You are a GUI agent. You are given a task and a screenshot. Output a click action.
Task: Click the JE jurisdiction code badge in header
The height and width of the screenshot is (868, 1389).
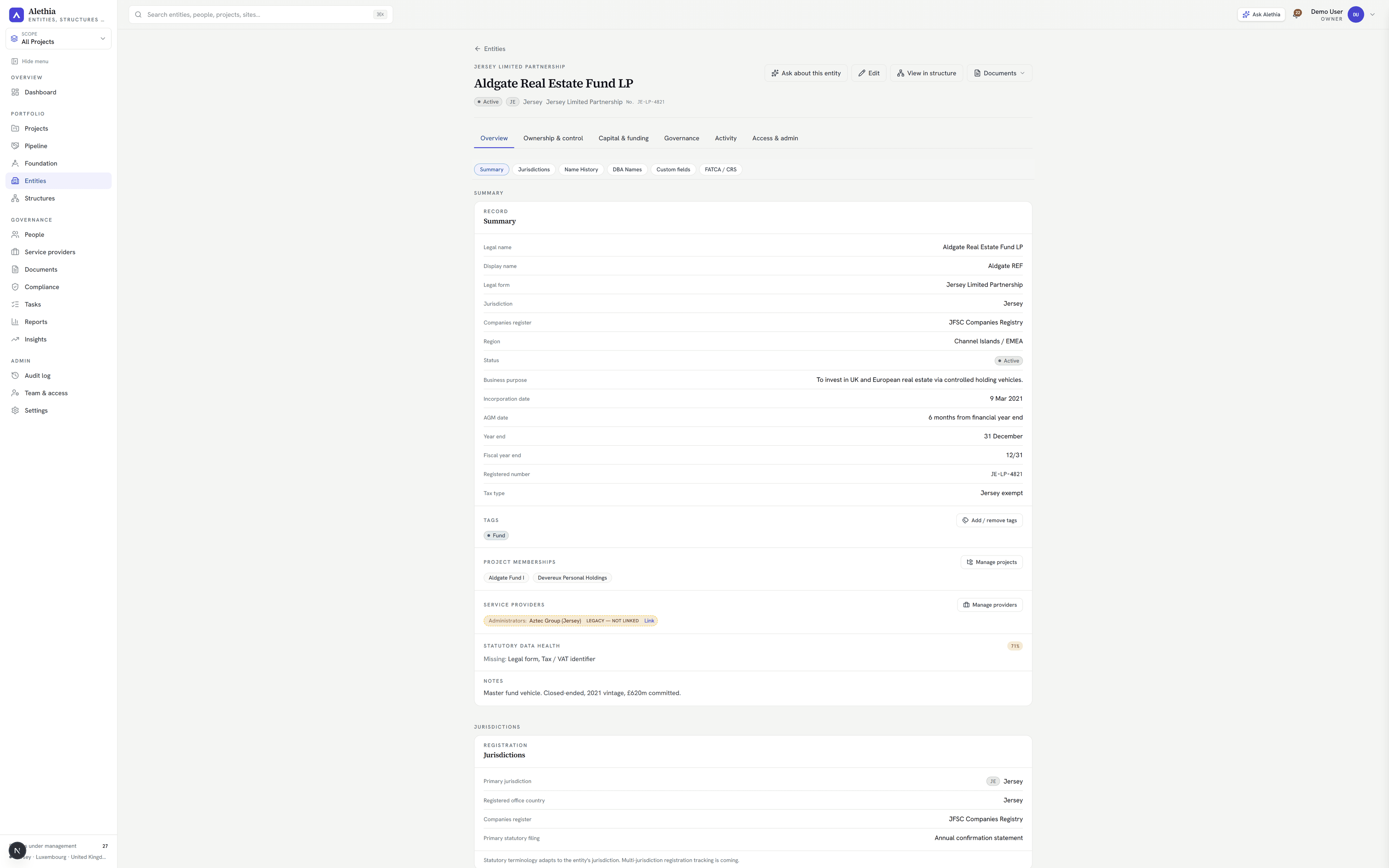pos(513,102)
